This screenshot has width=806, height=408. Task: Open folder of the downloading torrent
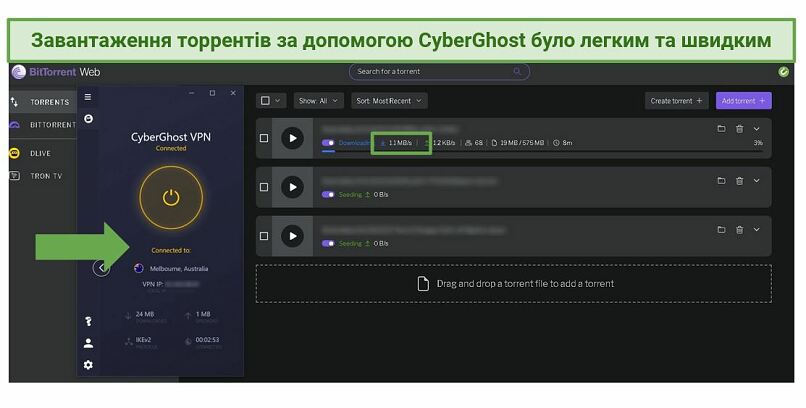click(721, 128)
